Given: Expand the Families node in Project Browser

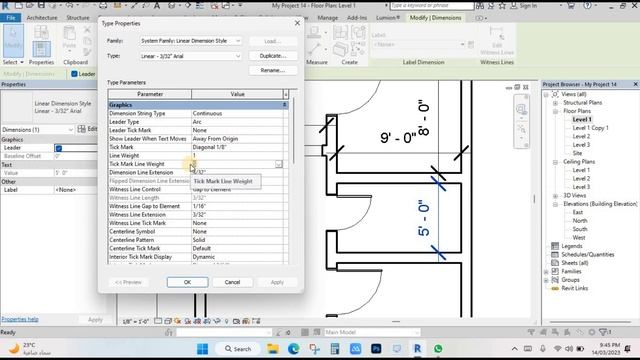Looking at the screenshot, I should click(x=546, y=271).
